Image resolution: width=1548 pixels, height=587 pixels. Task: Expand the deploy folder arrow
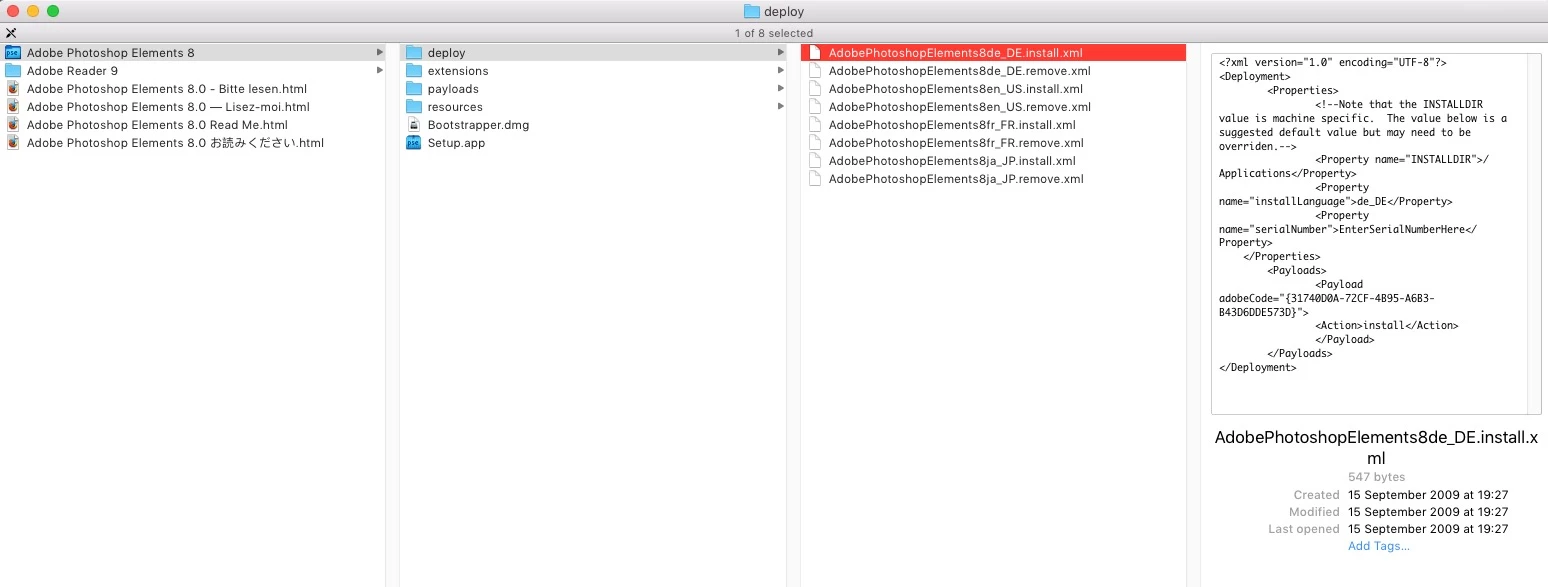[x=781, y=53]
